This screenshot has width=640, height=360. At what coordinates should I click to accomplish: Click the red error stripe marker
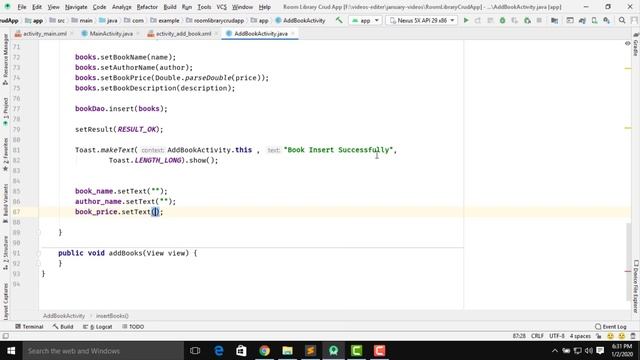[628, 271]
